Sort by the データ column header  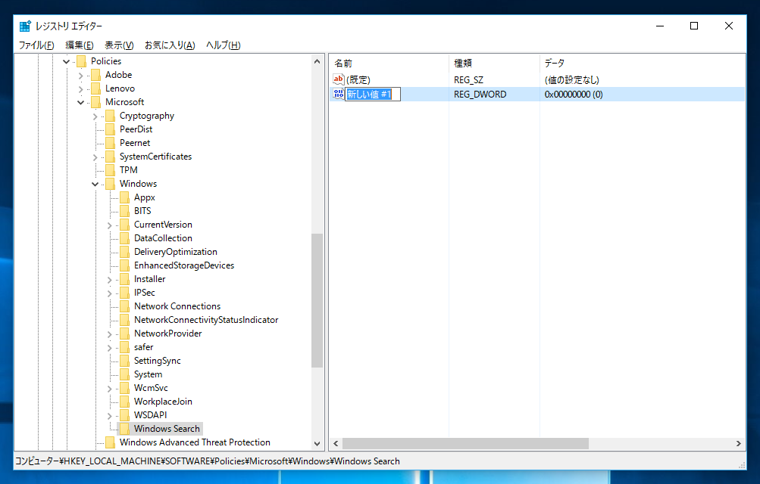click(x=642, y=63)
